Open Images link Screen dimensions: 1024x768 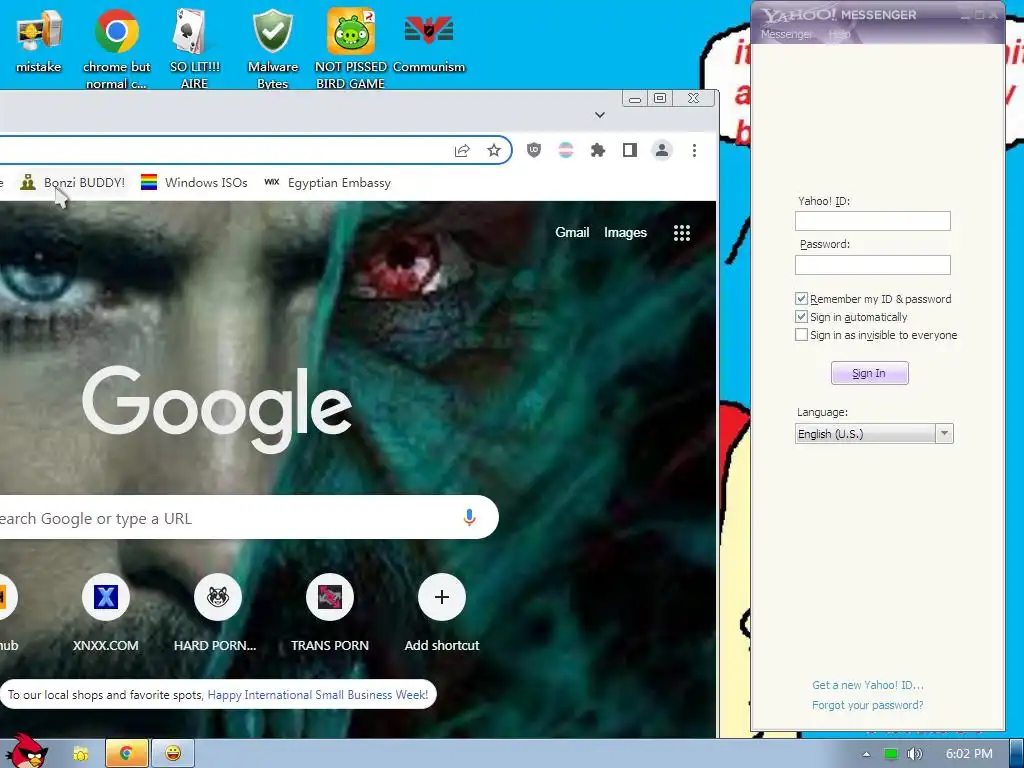(625, 232)
